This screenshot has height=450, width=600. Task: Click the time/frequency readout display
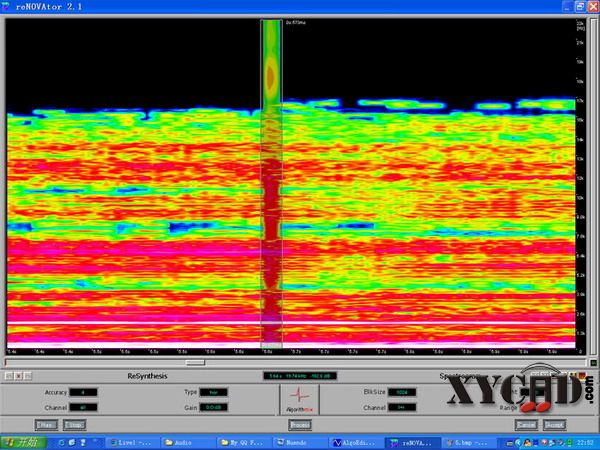coord(300,376)
